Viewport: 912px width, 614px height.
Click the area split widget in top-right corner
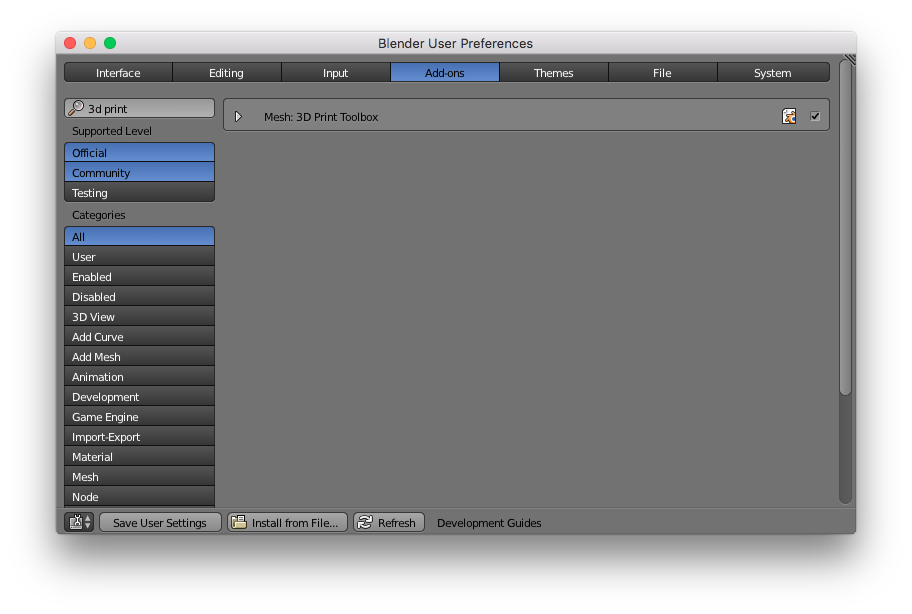pos(849,60)
